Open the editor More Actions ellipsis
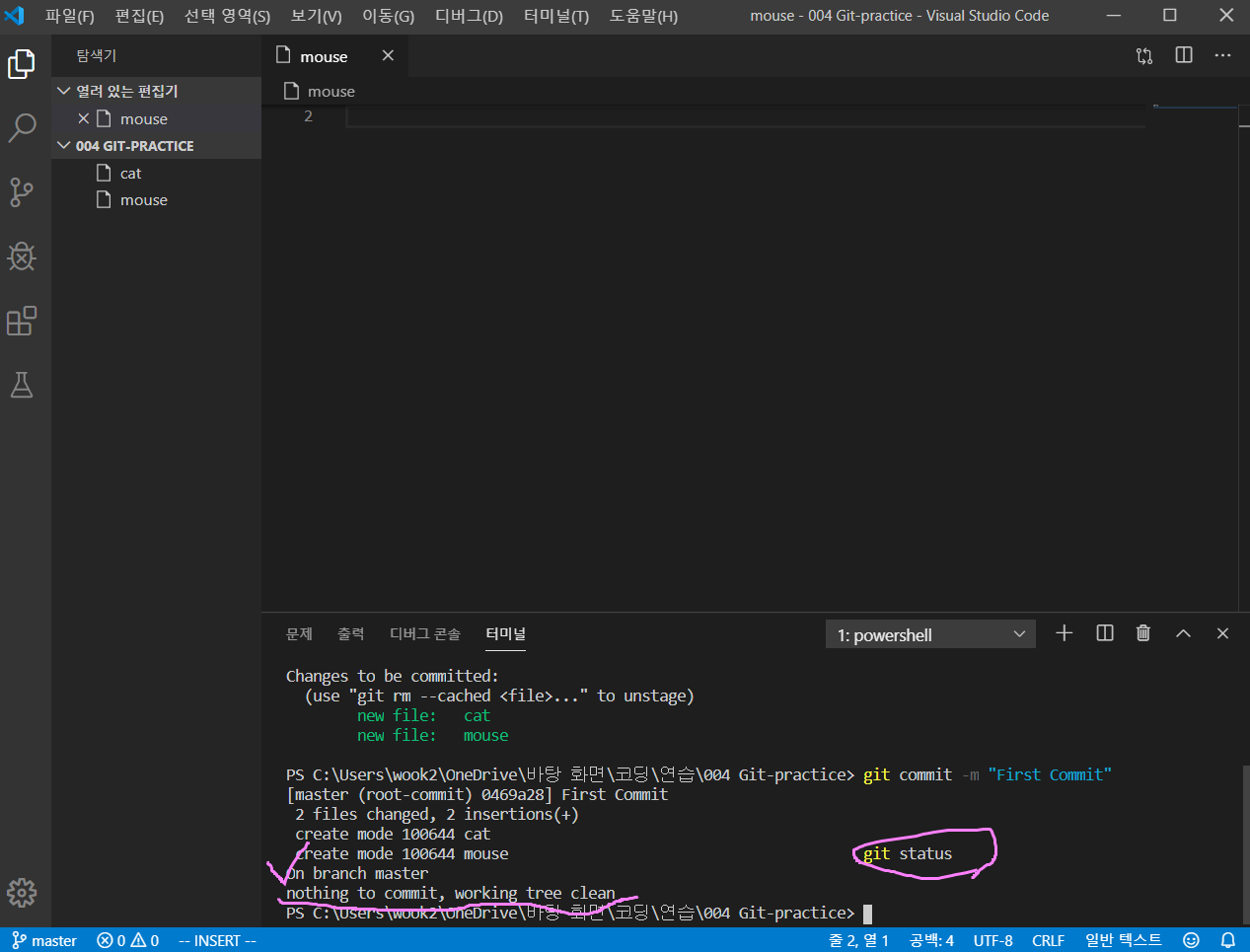This screenshot has height=952, width=1250. (x=1223, y=56)
